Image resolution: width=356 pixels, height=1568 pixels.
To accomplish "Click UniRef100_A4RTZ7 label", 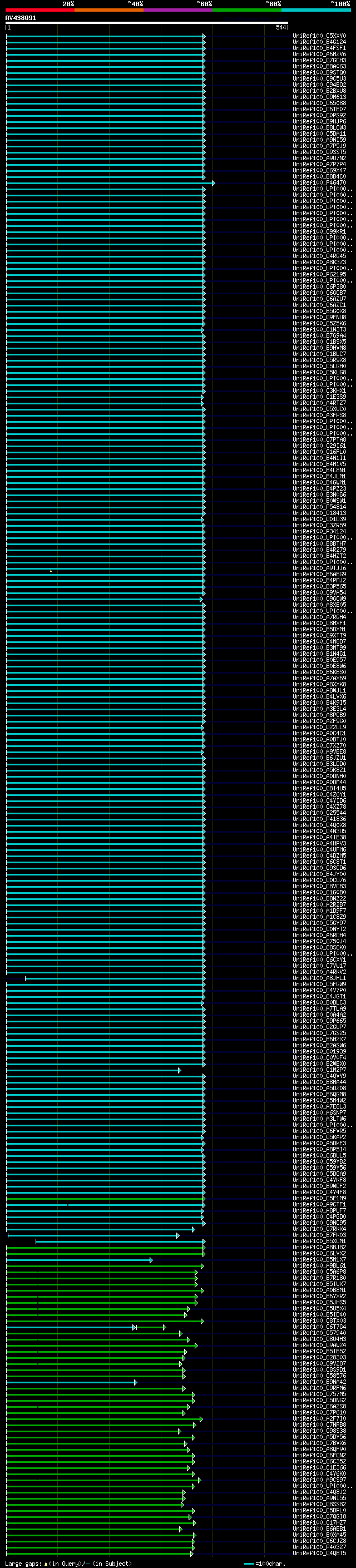I will [x=319, y=403].
